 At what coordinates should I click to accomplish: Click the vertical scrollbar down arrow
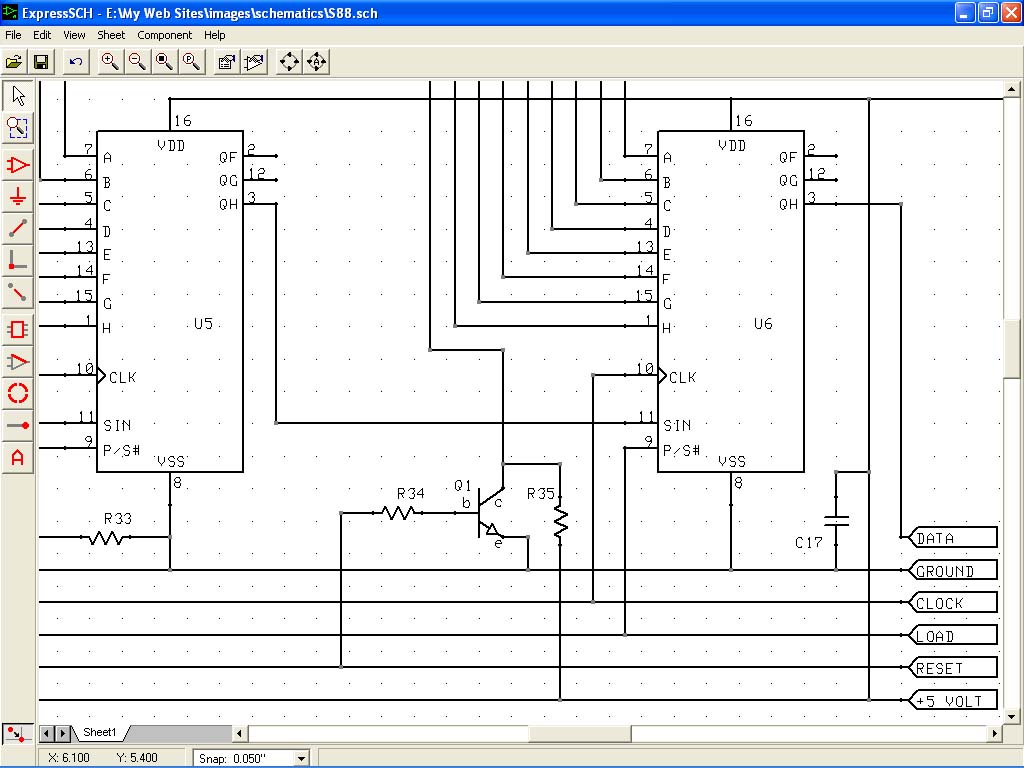coord(1013,716)
